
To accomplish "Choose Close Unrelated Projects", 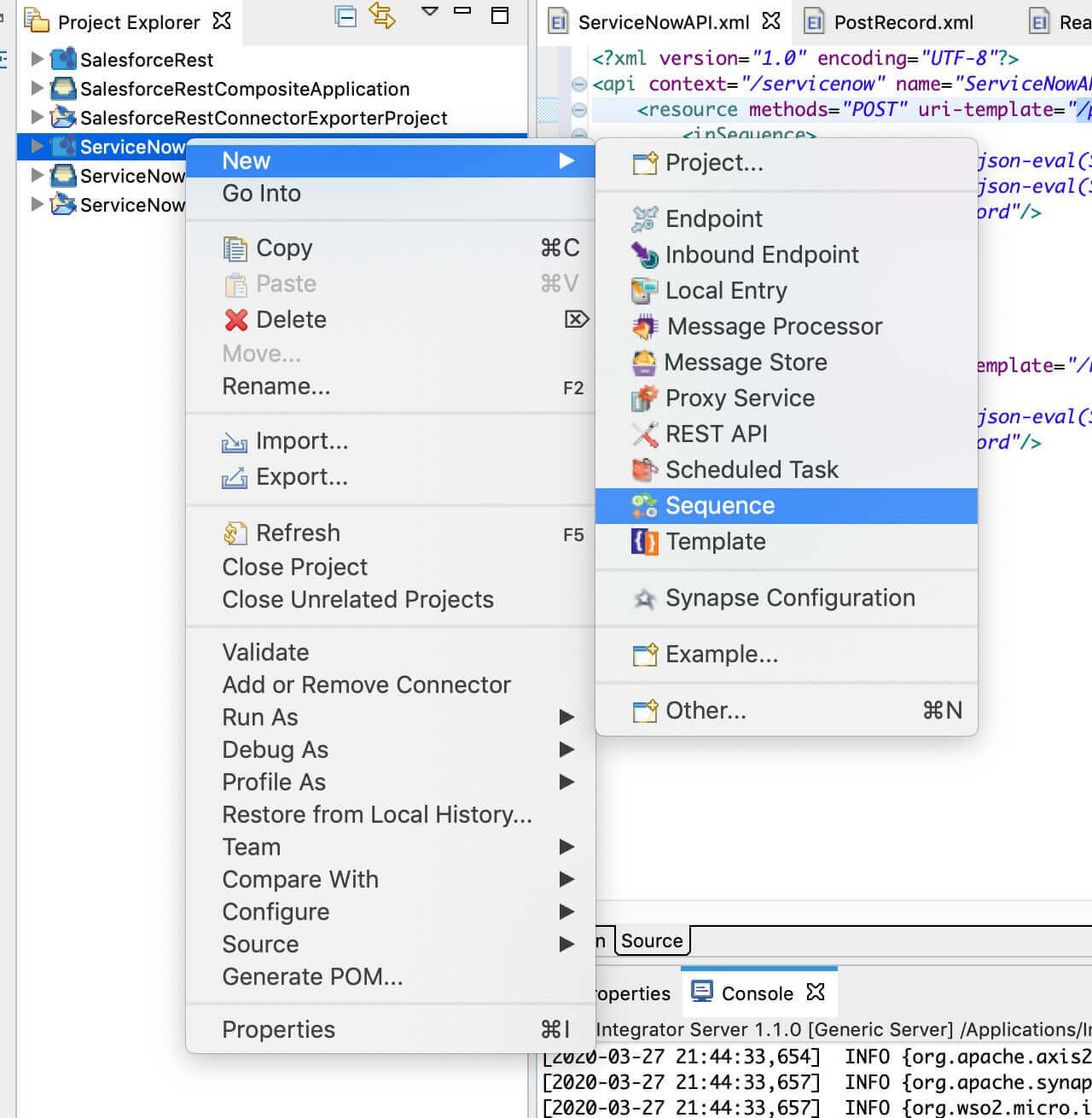I will point(390,600).
